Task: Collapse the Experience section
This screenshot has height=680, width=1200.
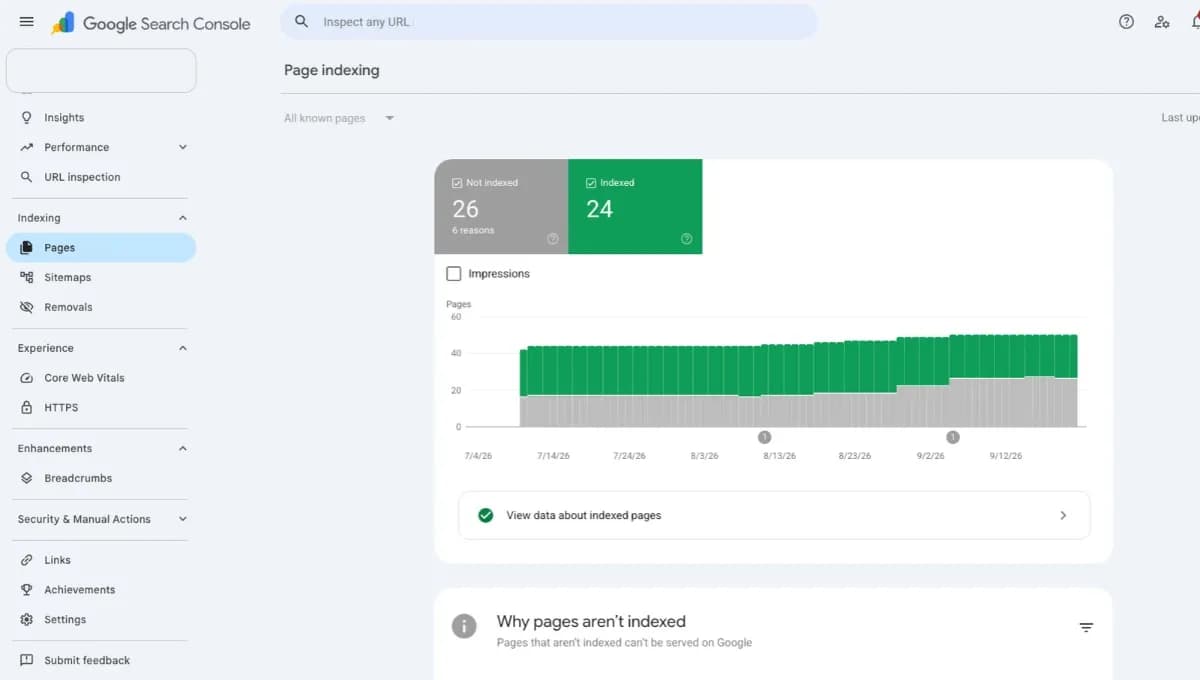Action: (x=182, y=348)
